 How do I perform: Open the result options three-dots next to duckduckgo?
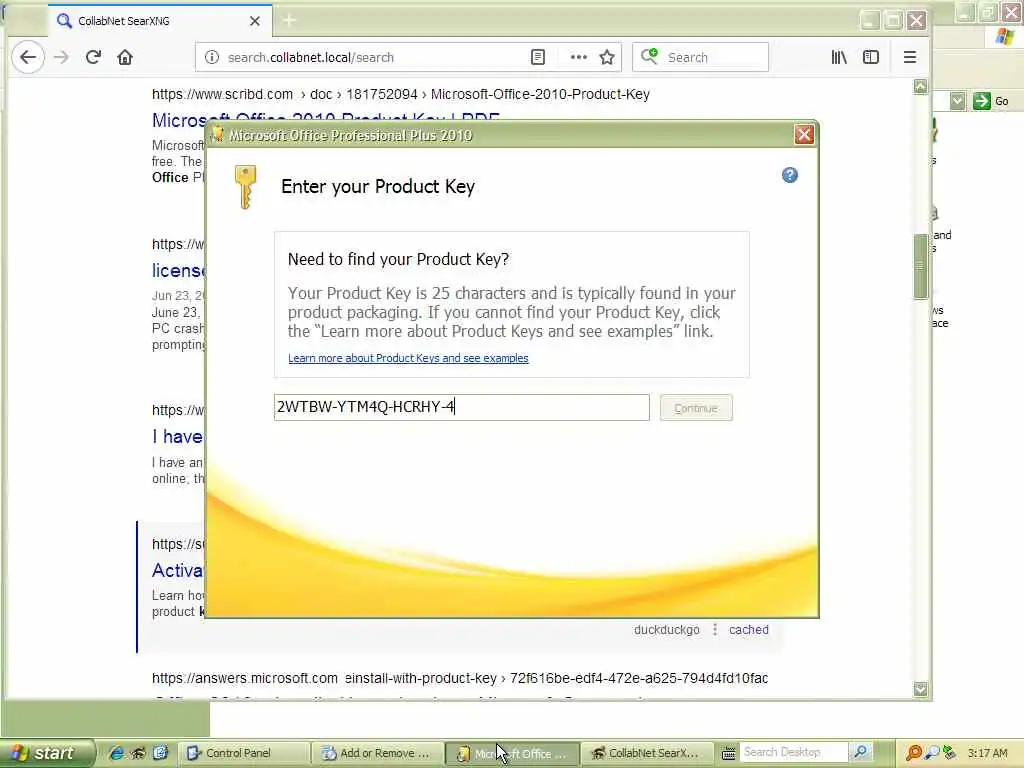715,630
